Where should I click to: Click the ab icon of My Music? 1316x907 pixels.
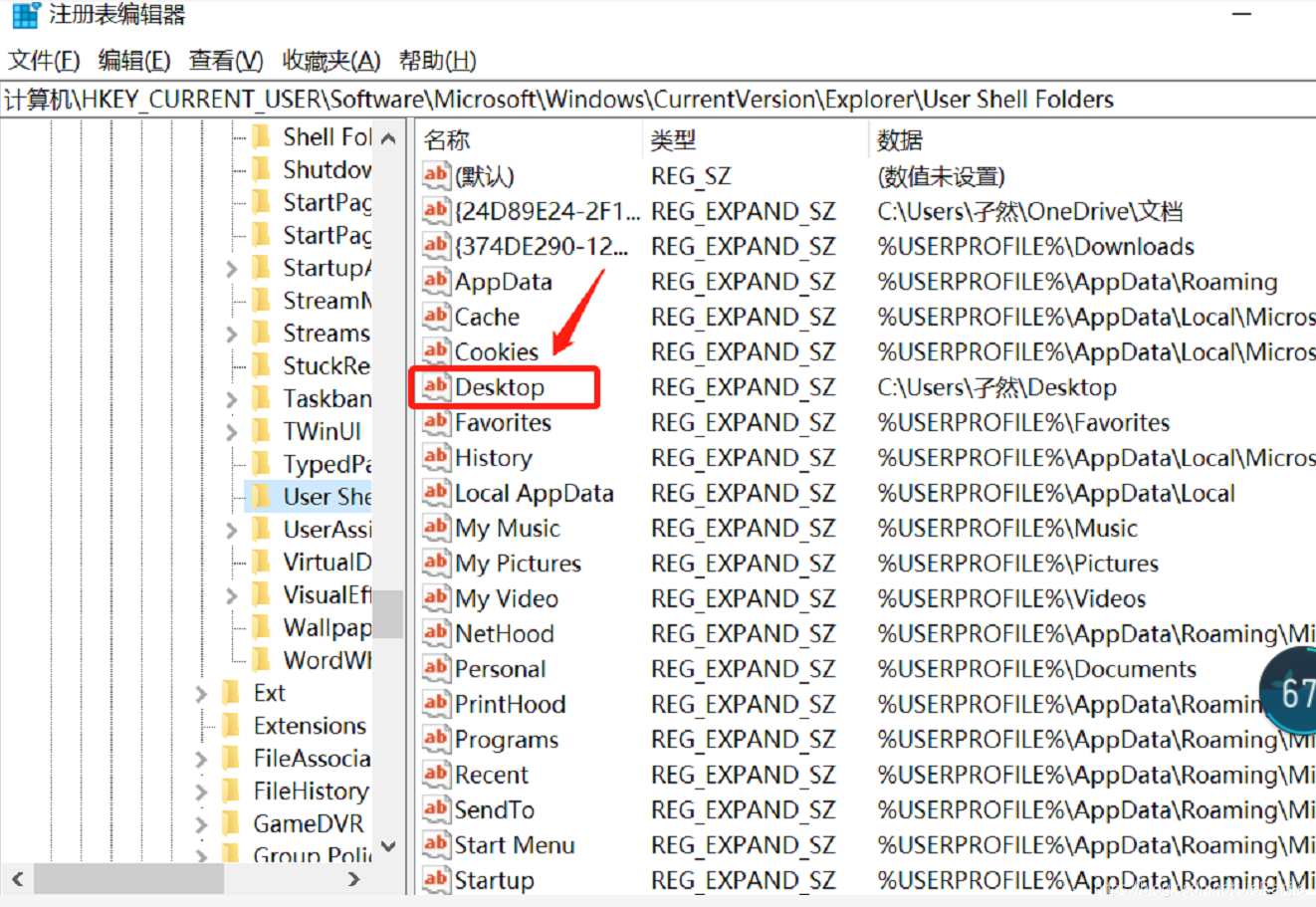pyautogui.click(x=435, y=528)
